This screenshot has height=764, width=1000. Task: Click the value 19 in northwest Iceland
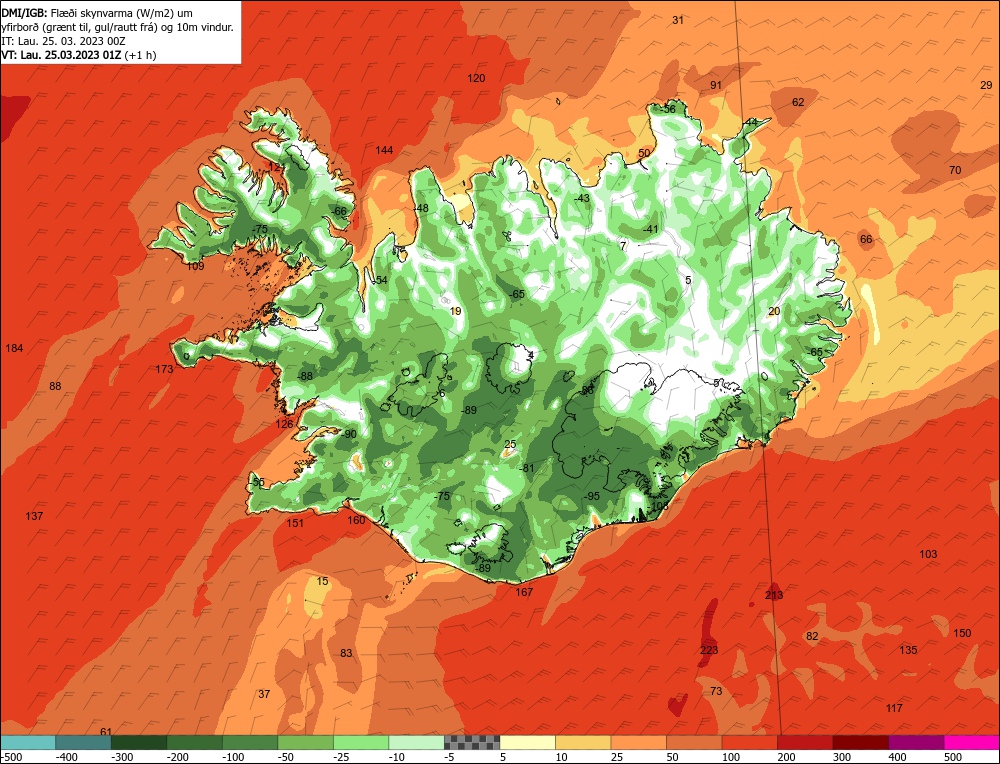pyautogui.click(x=455, y=311)
